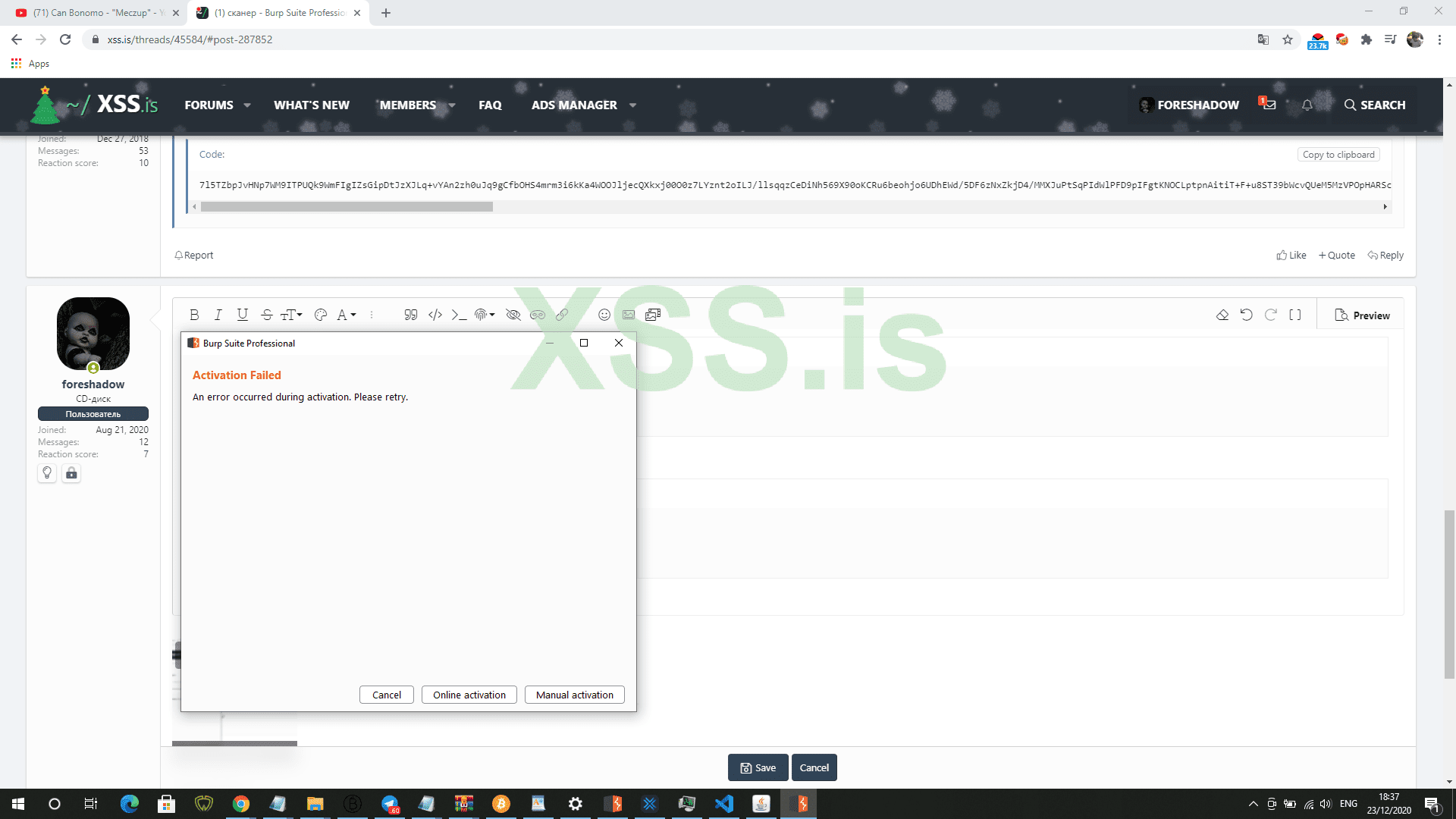Open the FORUMS menu
Viewport: 1456px width, 819px height.
point(210,105)
